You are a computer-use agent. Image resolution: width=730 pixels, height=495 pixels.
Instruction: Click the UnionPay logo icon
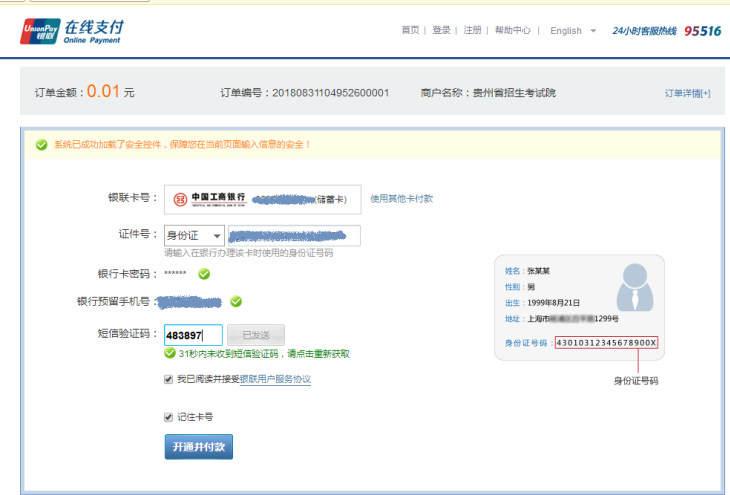click(39, 31)
